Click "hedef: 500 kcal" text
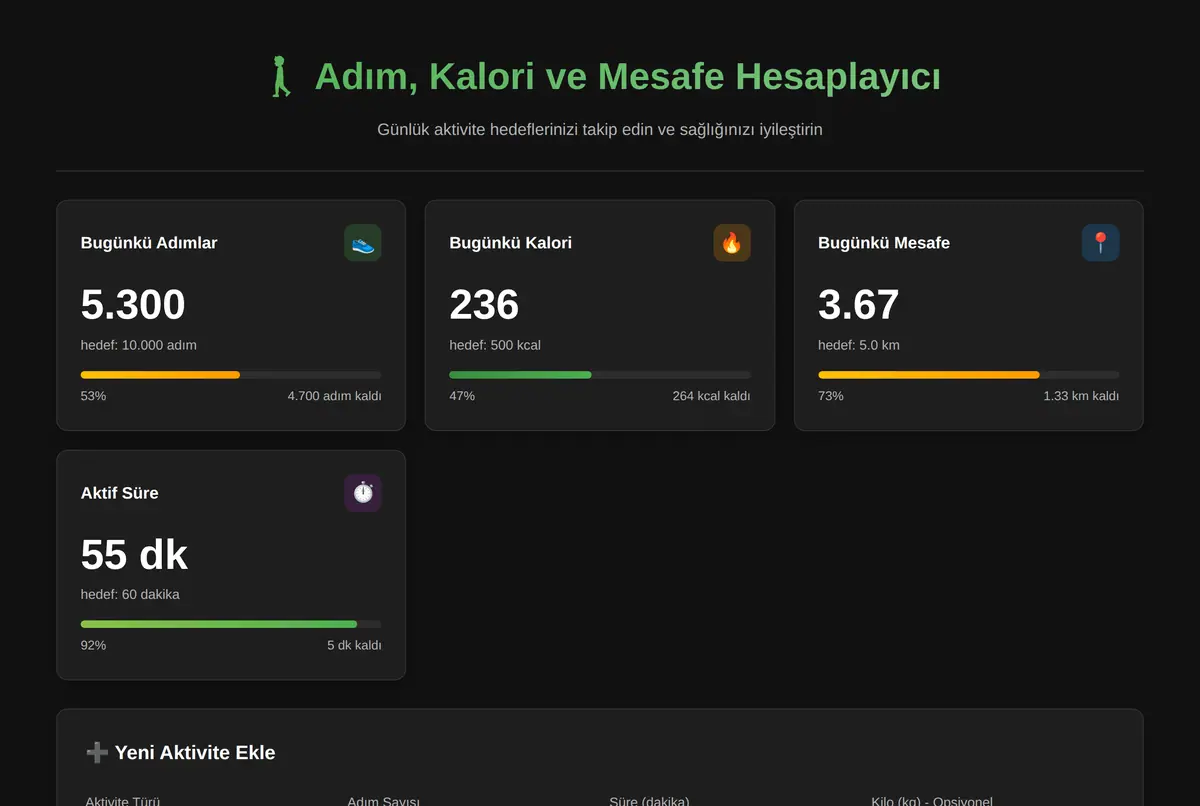Viewport: 1200px width, 806px height. 495,346
